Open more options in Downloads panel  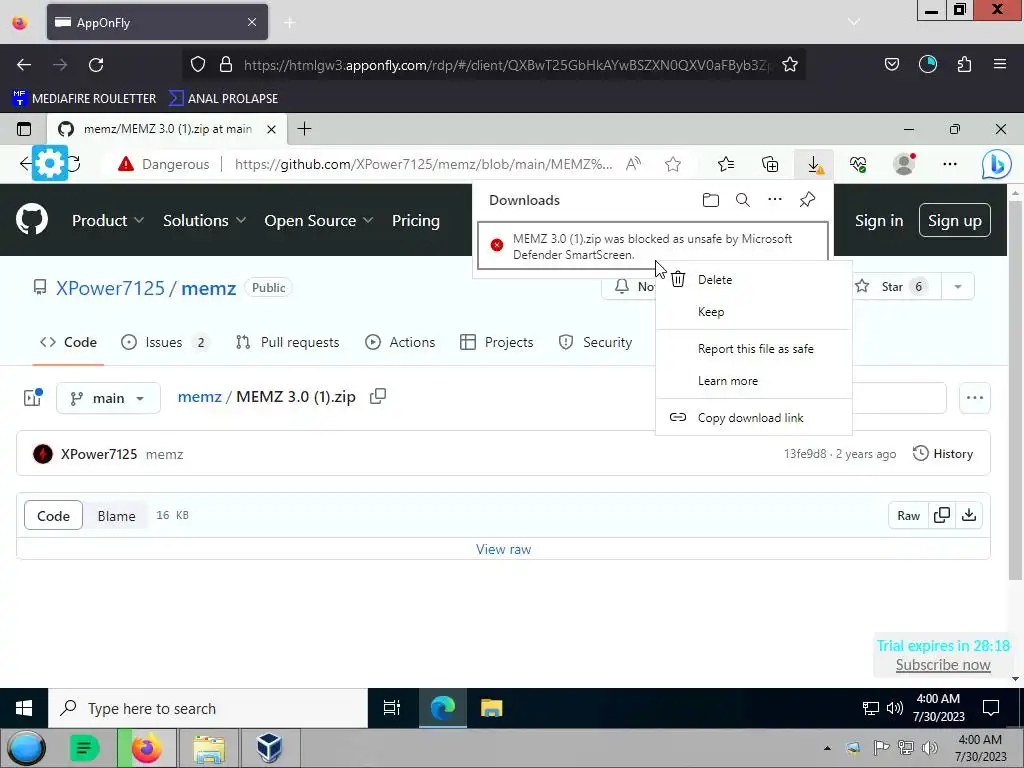pos(775,199)
